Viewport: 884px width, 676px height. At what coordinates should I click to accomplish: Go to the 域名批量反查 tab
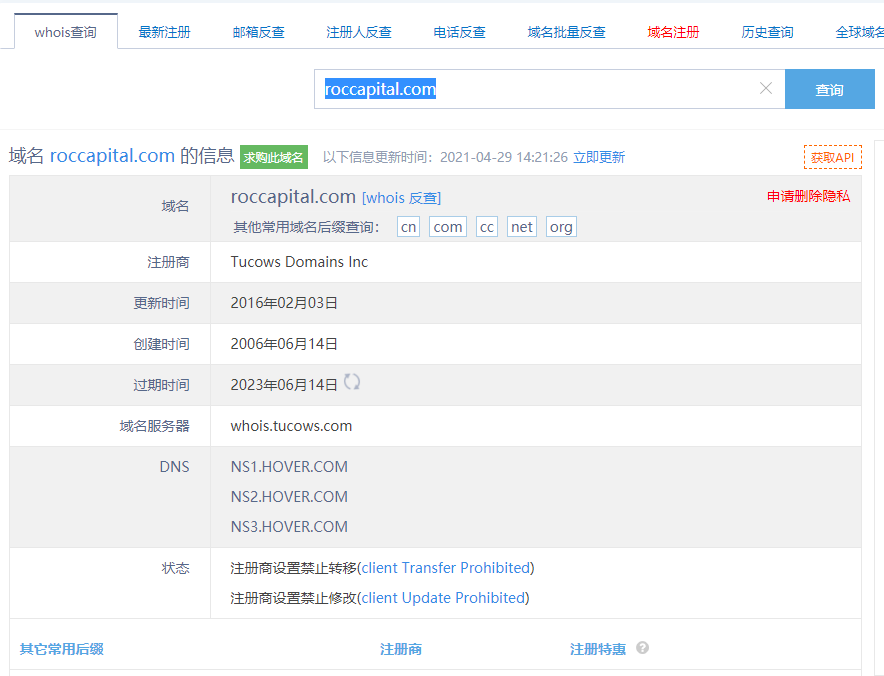[x=566, y=32]
